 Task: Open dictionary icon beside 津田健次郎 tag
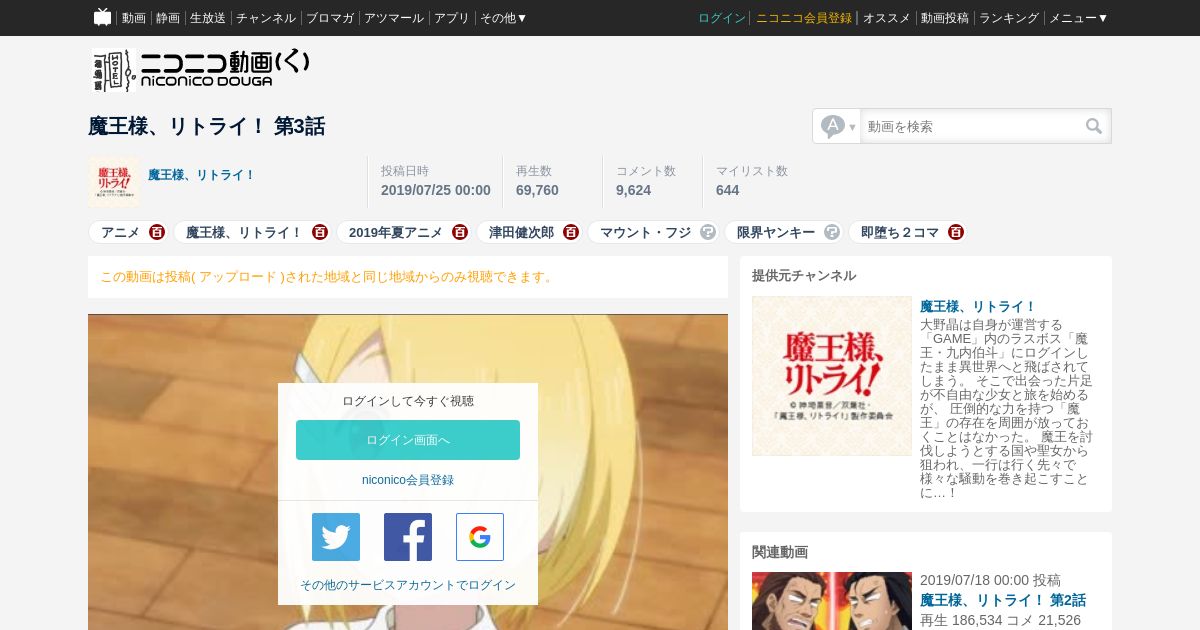571,232
